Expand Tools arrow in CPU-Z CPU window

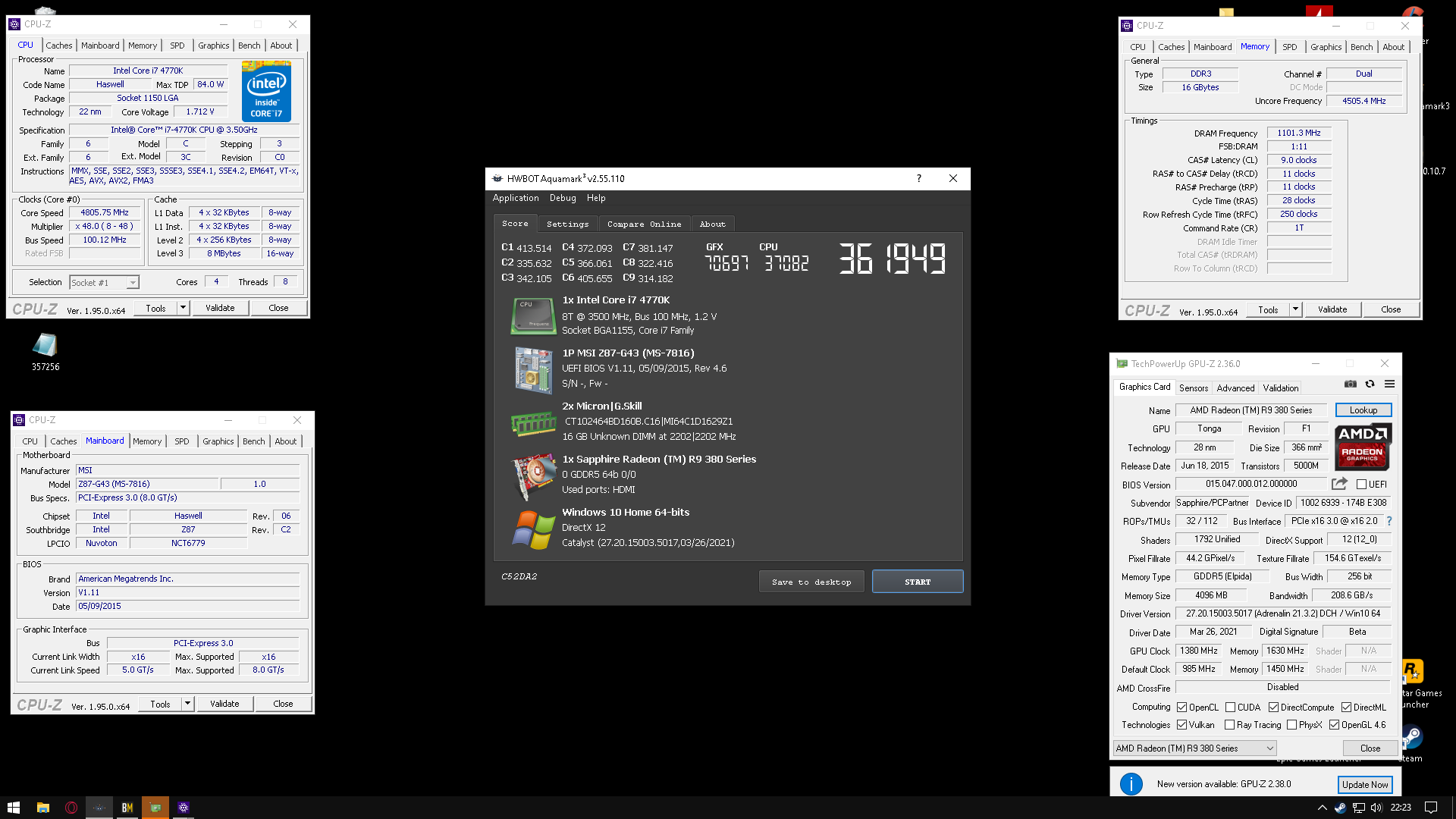[x=183, y=308]
